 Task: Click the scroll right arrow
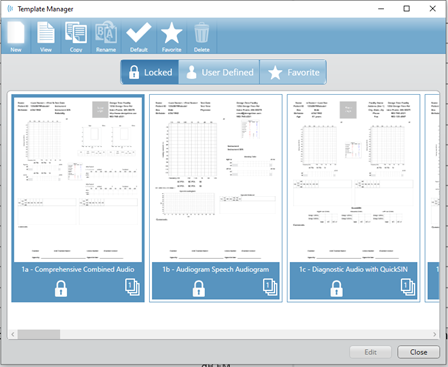click(435, 334)
